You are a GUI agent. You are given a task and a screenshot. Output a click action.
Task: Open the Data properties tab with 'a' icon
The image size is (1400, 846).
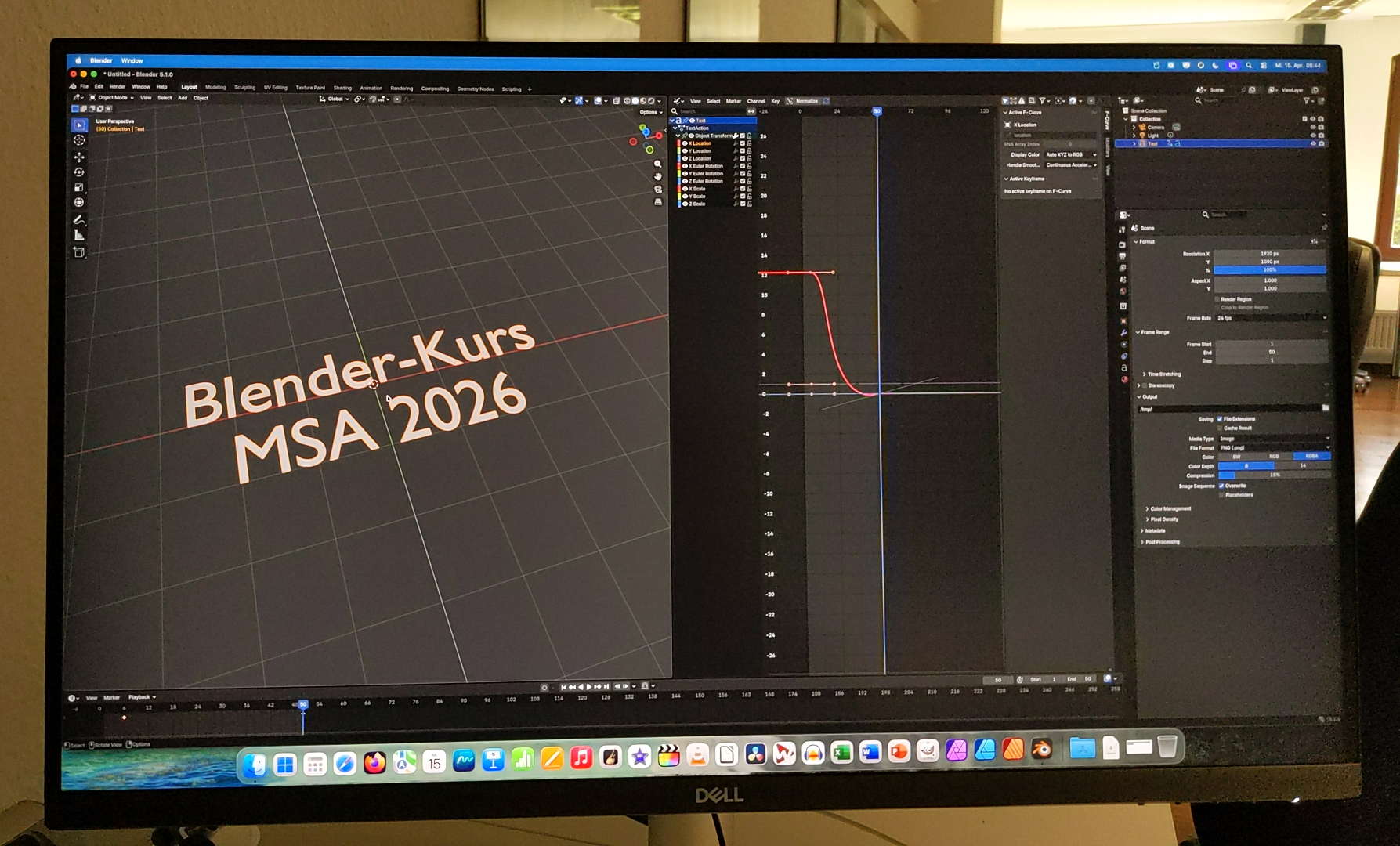[1123, 367]
